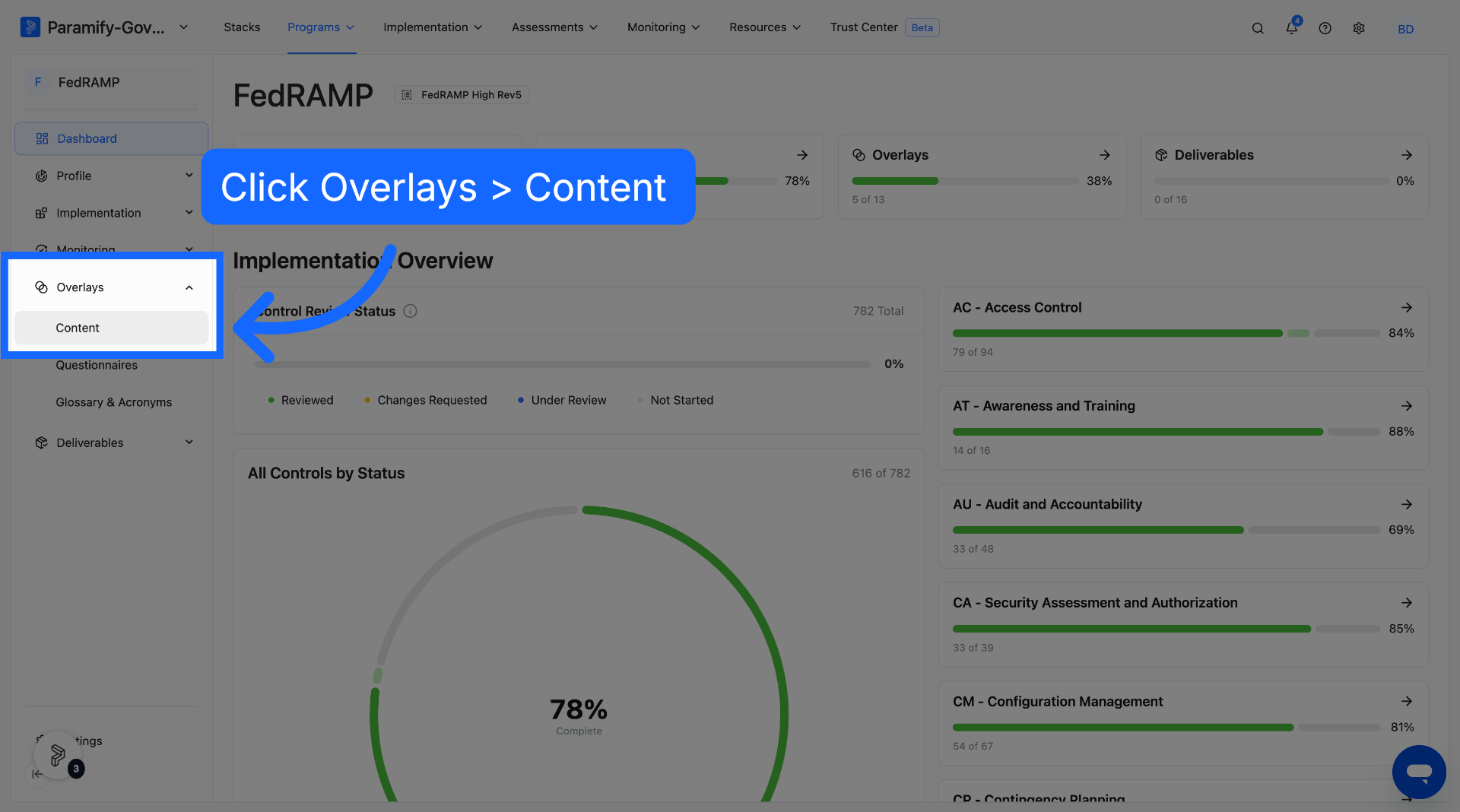Screen dimensions: 1460x812
Task: Open the Deliverables summary card
Action: (1284, 177)
